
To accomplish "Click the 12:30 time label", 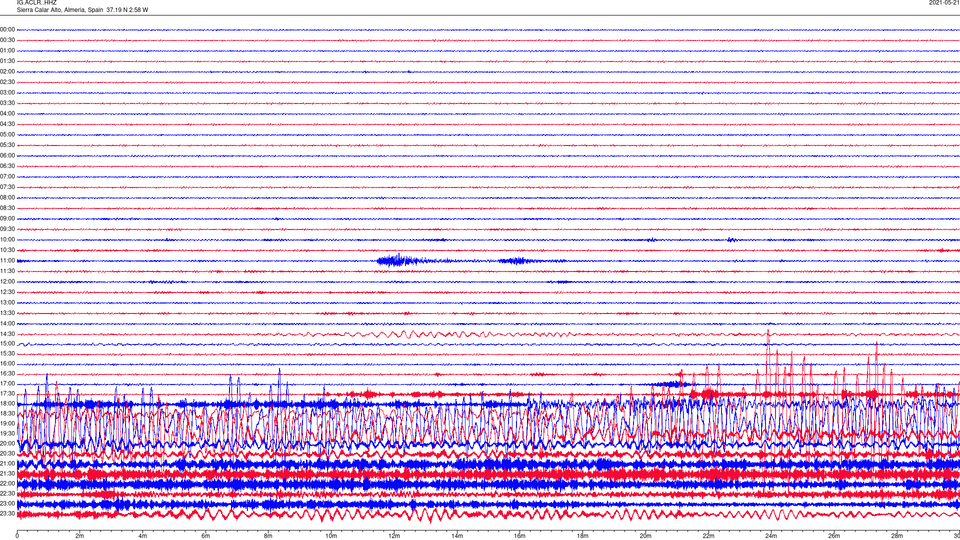I will (7, 292).
